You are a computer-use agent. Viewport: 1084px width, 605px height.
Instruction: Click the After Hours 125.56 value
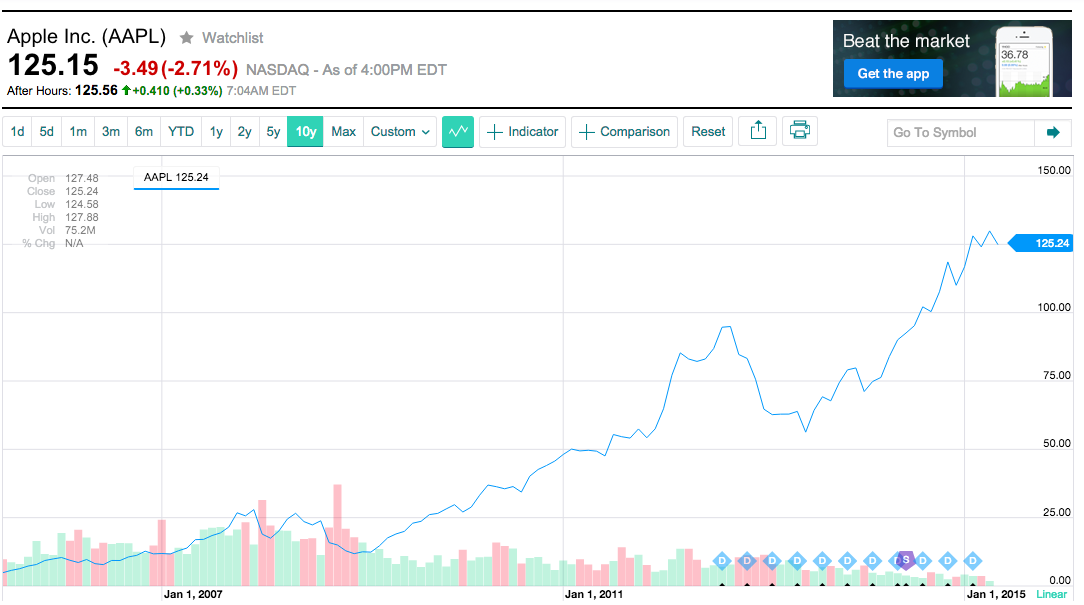[96, 91]
